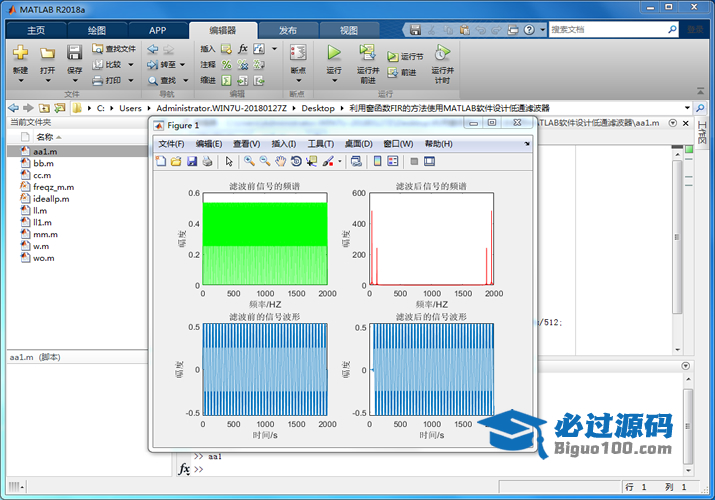The image size is (715, 500).
Task: Click the percent comment icon
Action: tap(227, 65)
